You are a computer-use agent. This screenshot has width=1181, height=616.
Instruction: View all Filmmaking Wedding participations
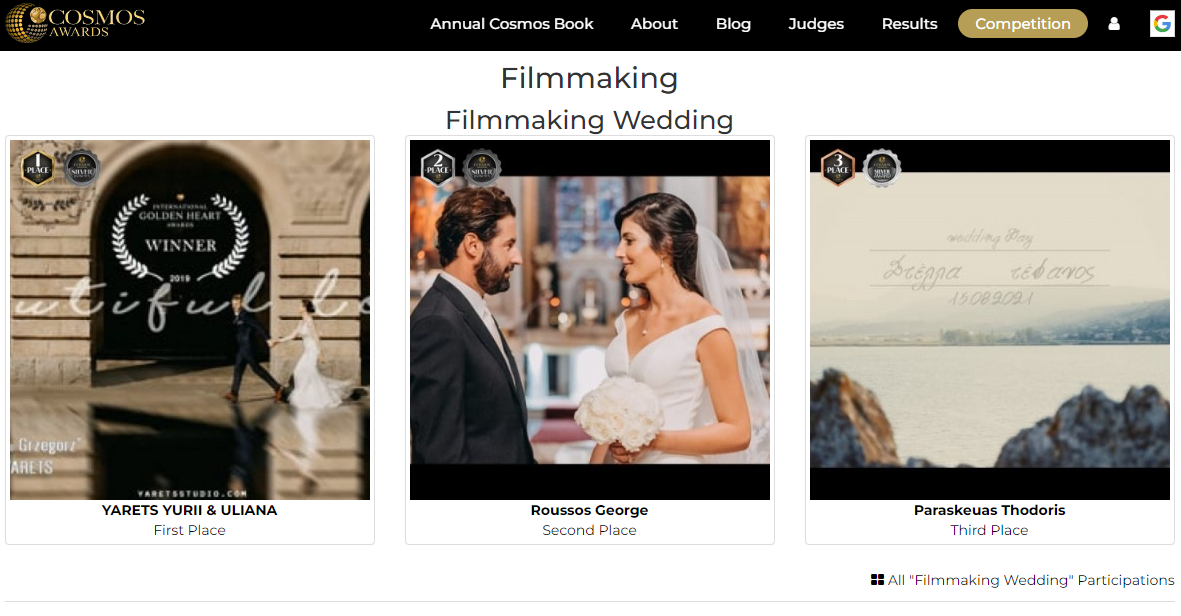1030,580
